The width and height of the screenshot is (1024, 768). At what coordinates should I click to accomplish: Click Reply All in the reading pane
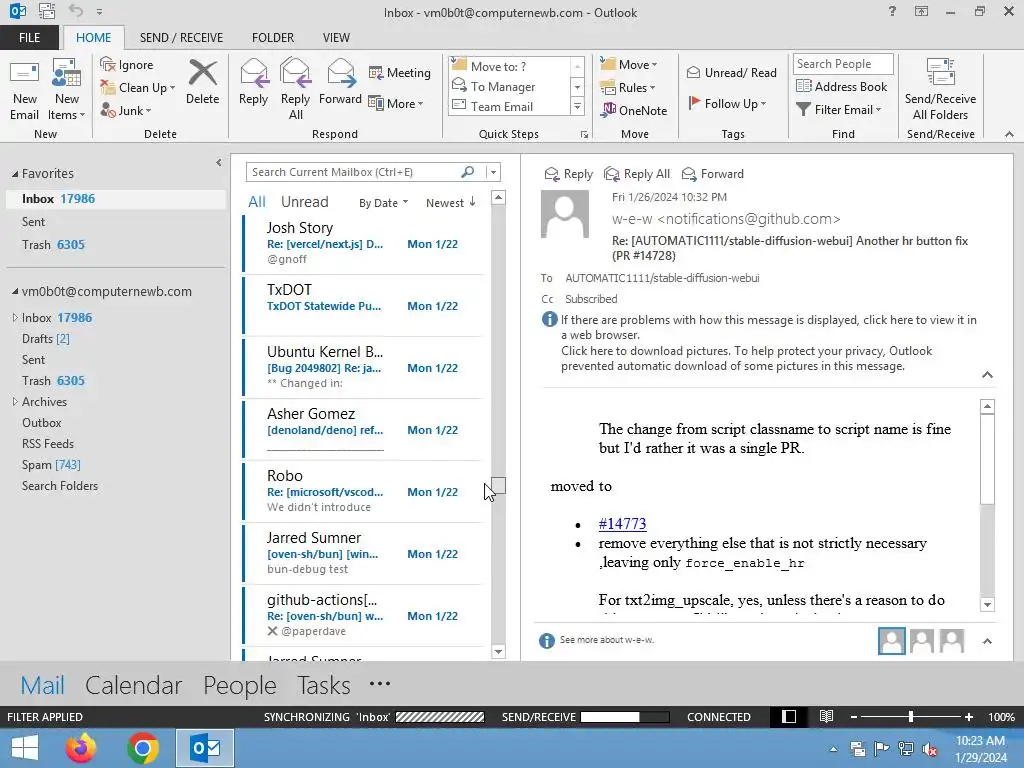tap(637, 174)
